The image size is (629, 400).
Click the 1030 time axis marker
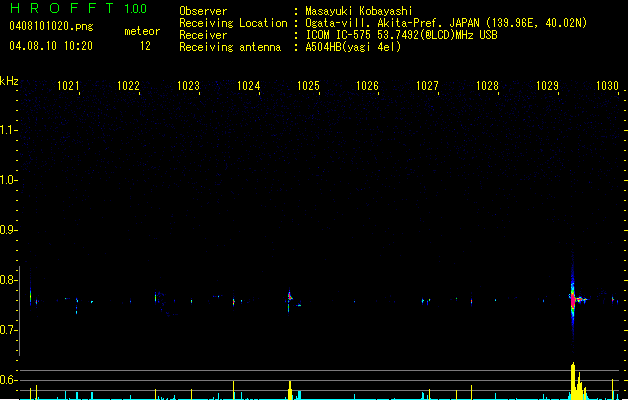(x=607, y=86)
